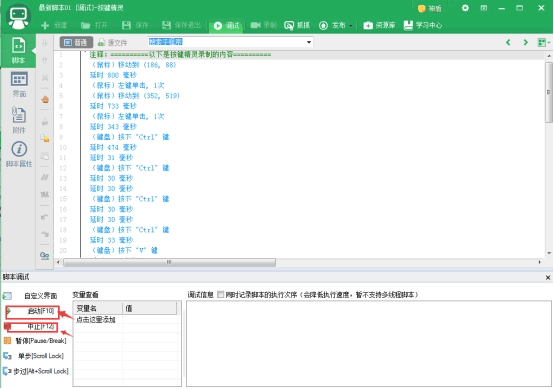The width and height of the screenshot is (554, 389).
Task: Click the 打开 (Open) toolbar button
Action: tap(94, 25)
